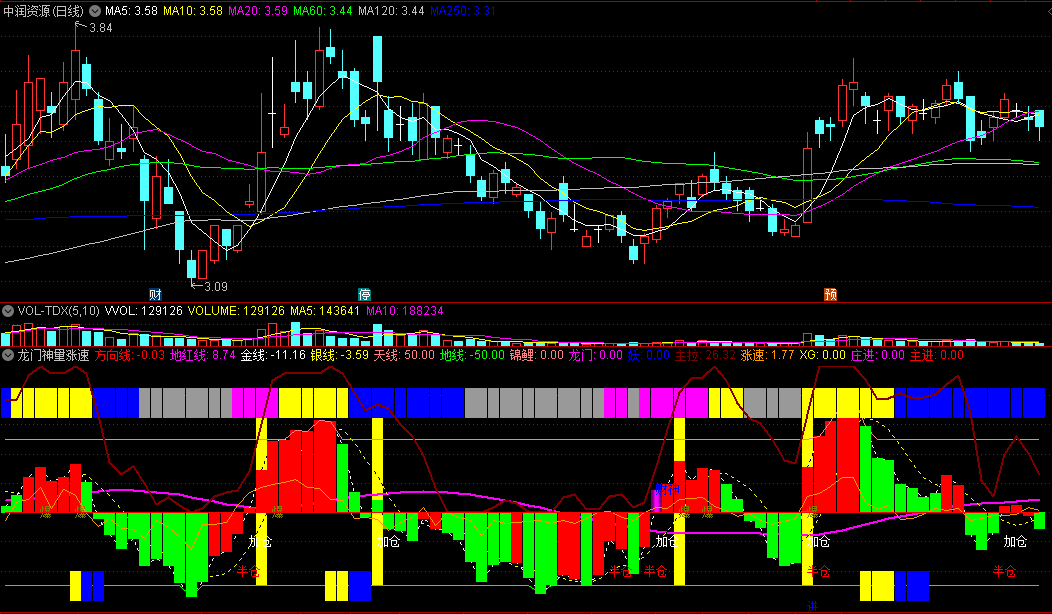Click the orange 预 info marker
The image size is (1052, 614).
point(831,294)
